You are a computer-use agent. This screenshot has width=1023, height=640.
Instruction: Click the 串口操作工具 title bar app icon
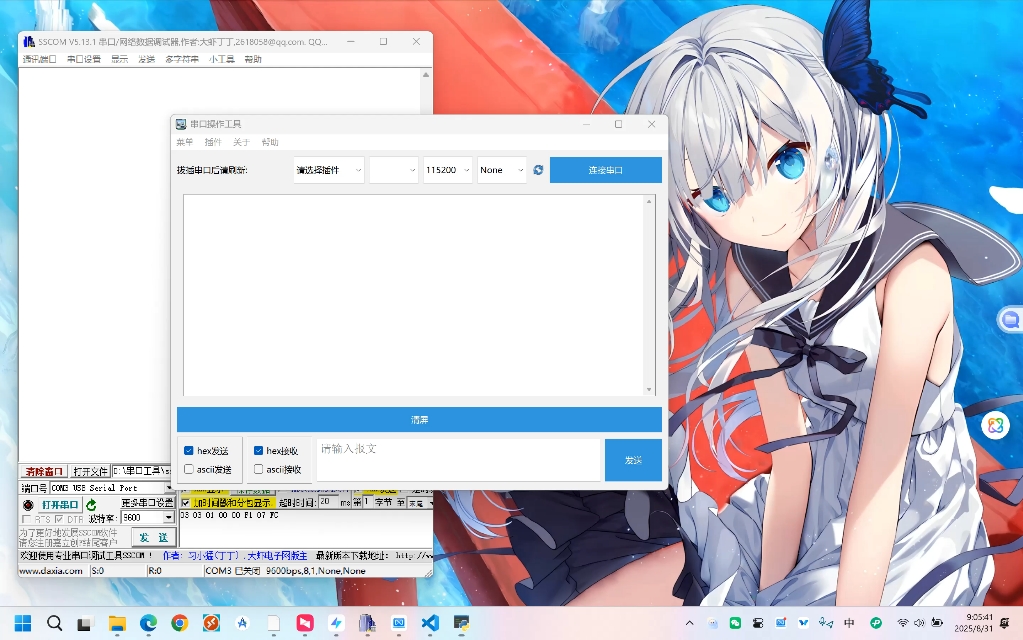[x=181, y=124]
